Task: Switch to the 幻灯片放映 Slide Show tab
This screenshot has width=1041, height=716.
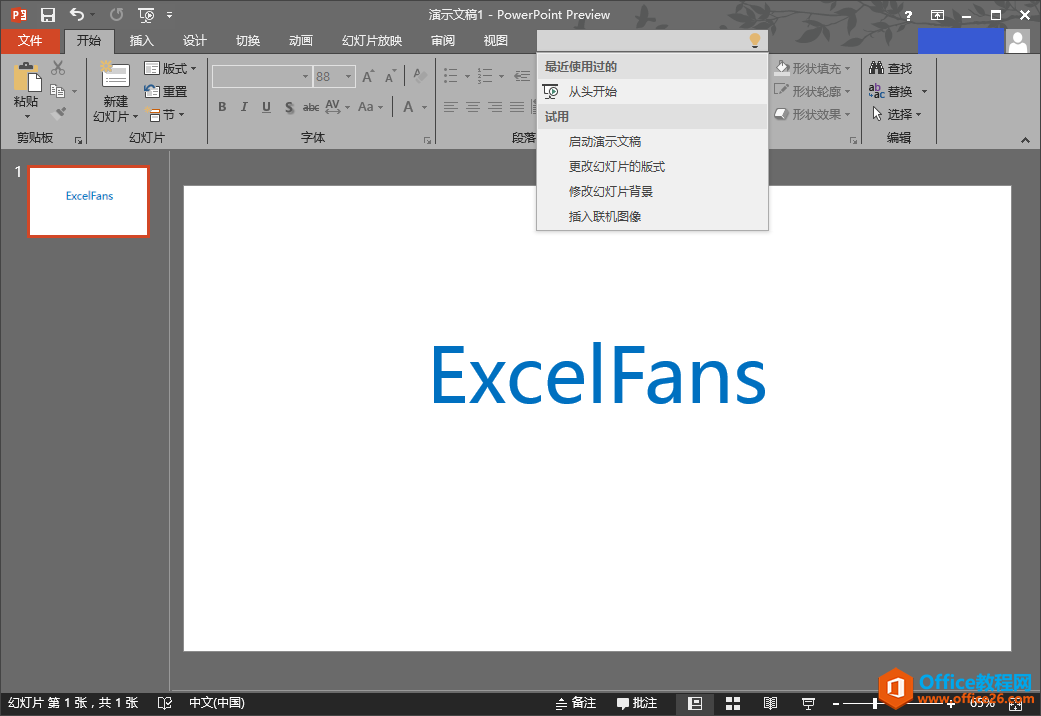Action: point(372,41)
